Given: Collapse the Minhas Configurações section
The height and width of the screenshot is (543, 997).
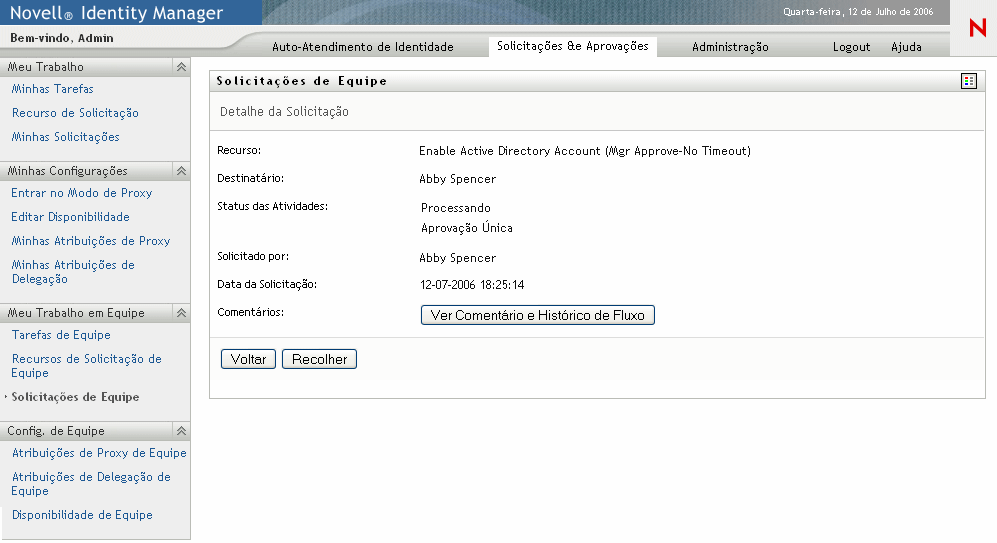Looking at the screenshot, I should pyautogui.click(x=181, y=171).
